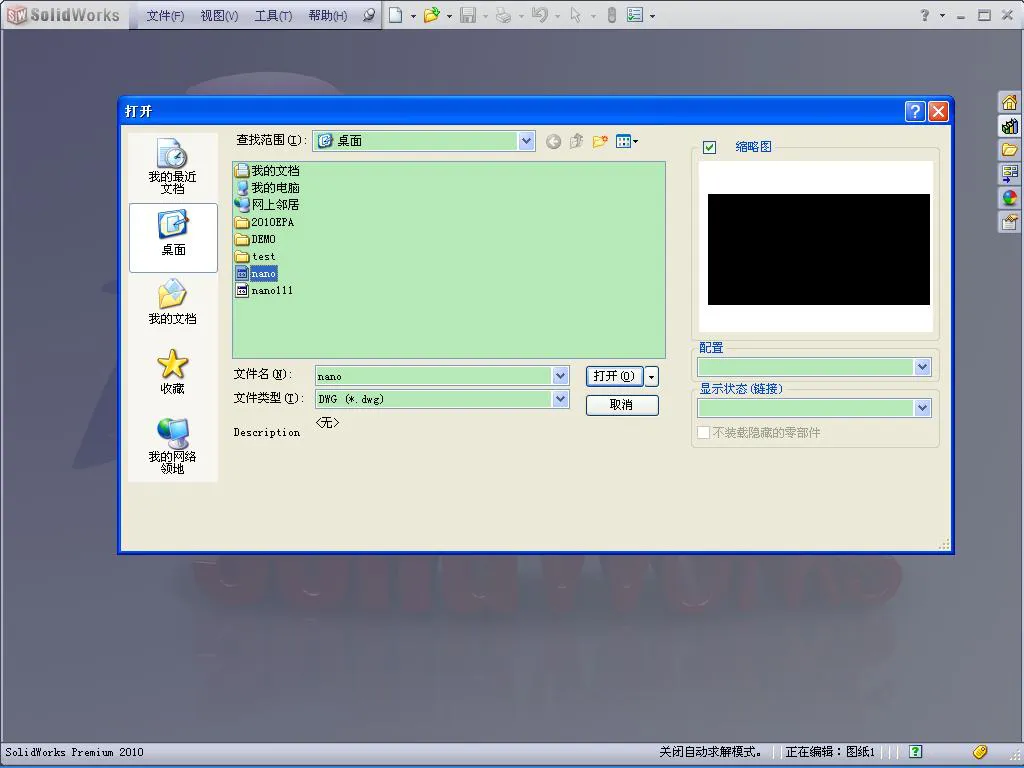This screenshot has height=768, width=1024.
Task: Click the 打开(O) button
Action: (x=614, y=376)
